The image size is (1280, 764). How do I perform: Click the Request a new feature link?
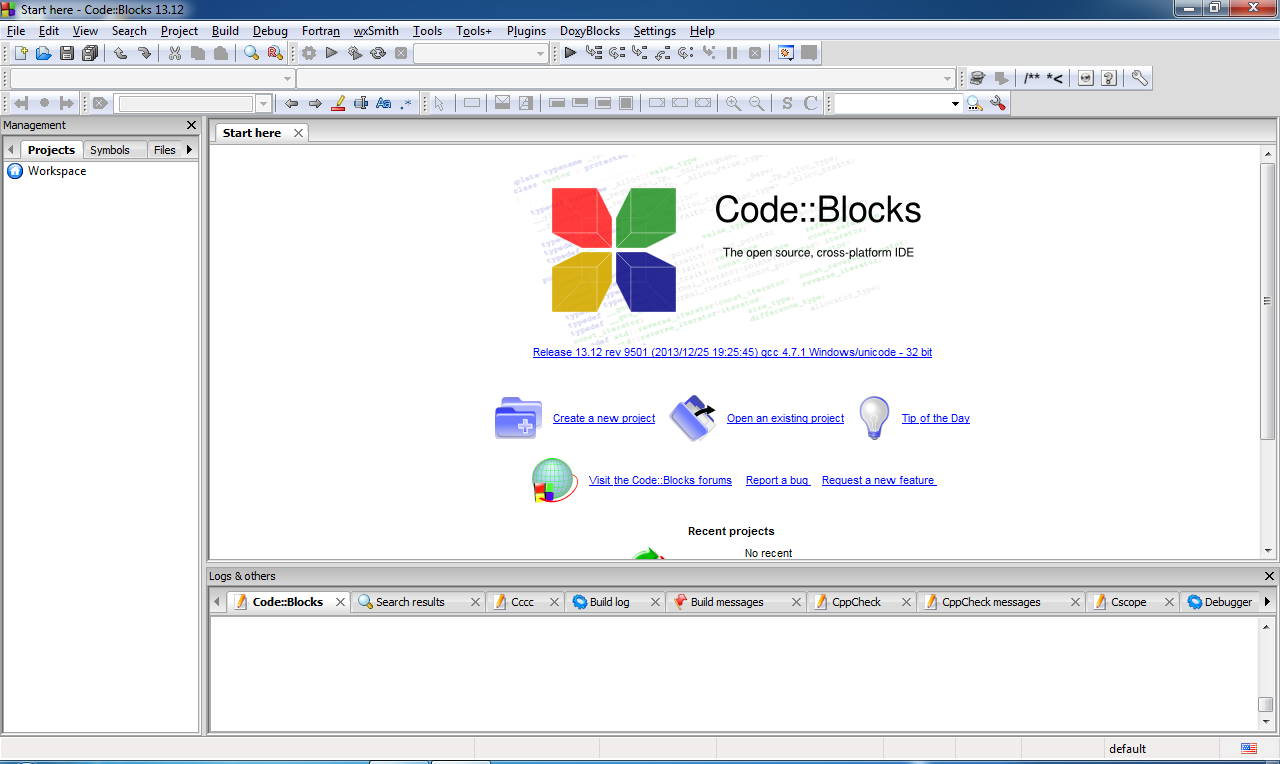click(x=879, y=480)
